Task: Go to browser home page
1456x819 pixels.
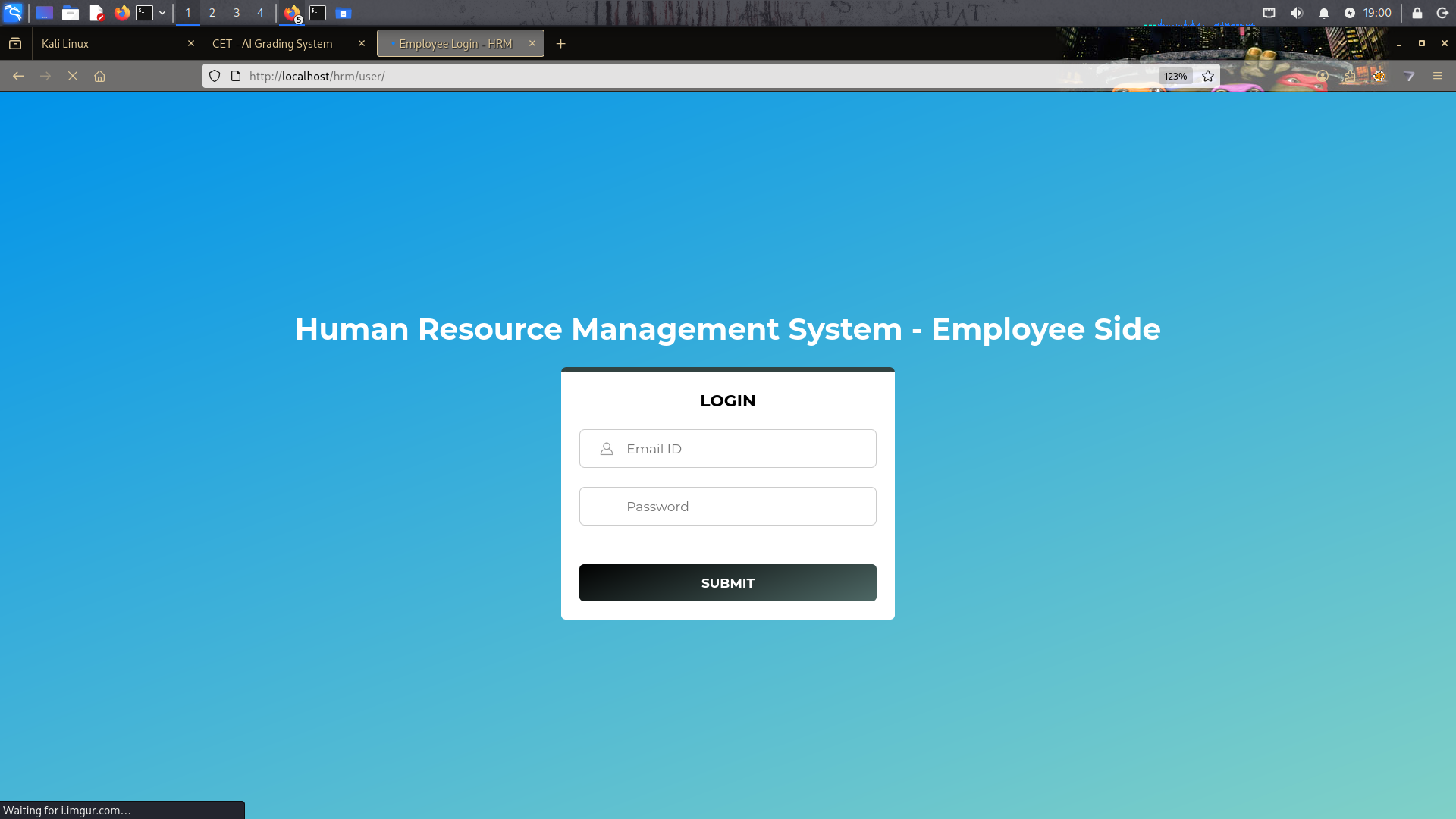Action: tap(99, 76)
